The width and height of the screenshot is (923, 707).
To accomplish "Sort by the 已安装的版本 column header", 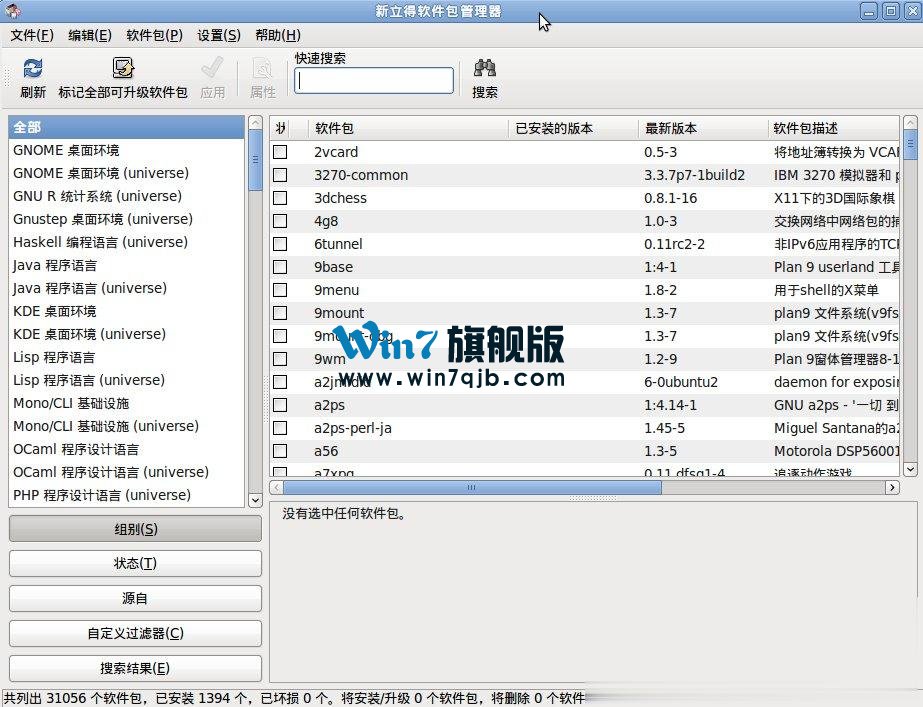I will pos(573,128).
